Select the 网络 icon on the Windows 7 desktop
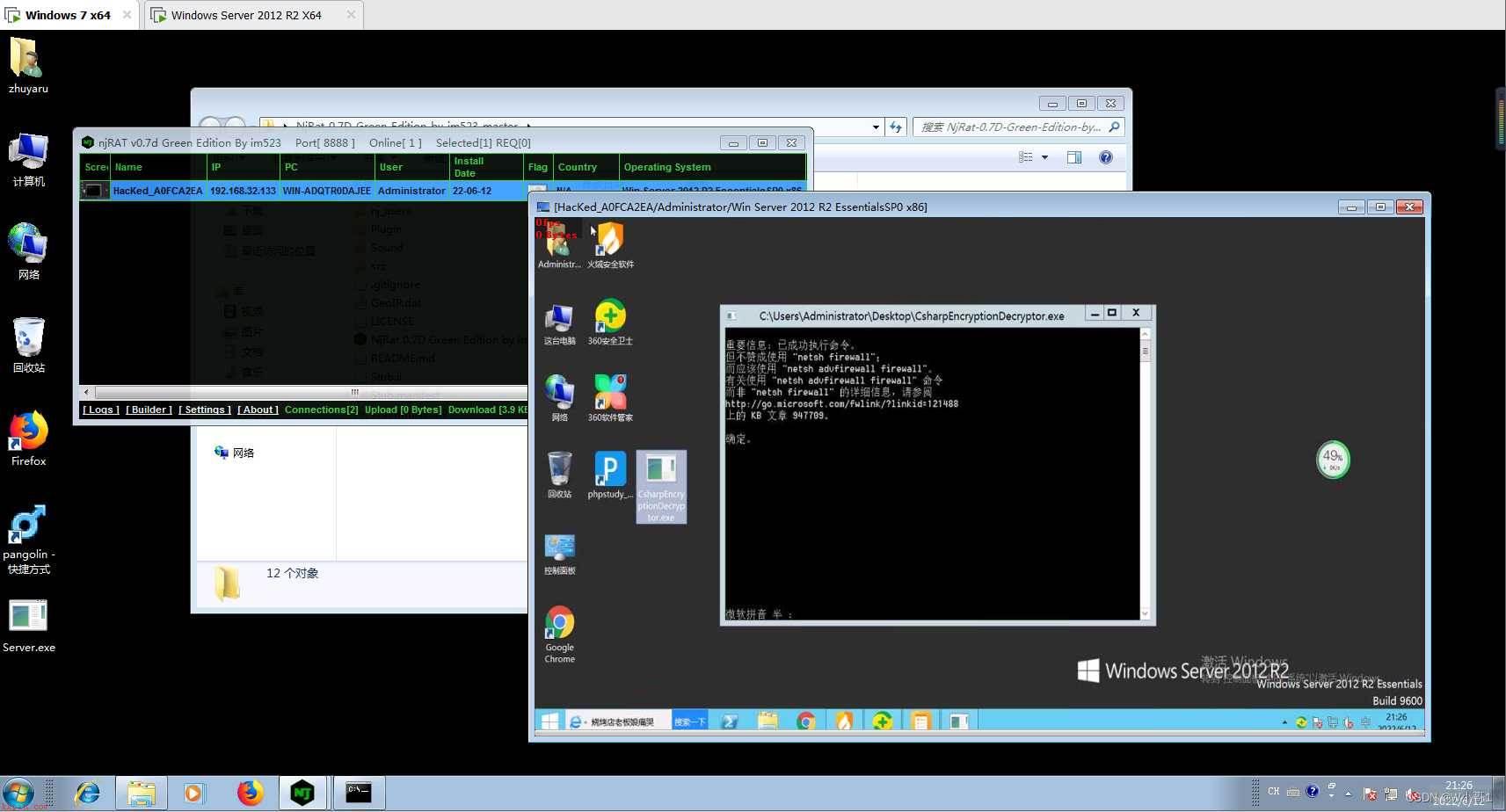Screen dimensions: 1506x812 [x=28, y=252]
